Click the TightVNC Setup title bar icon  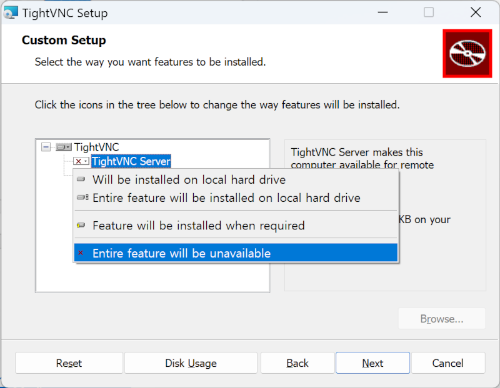[10, 13]
